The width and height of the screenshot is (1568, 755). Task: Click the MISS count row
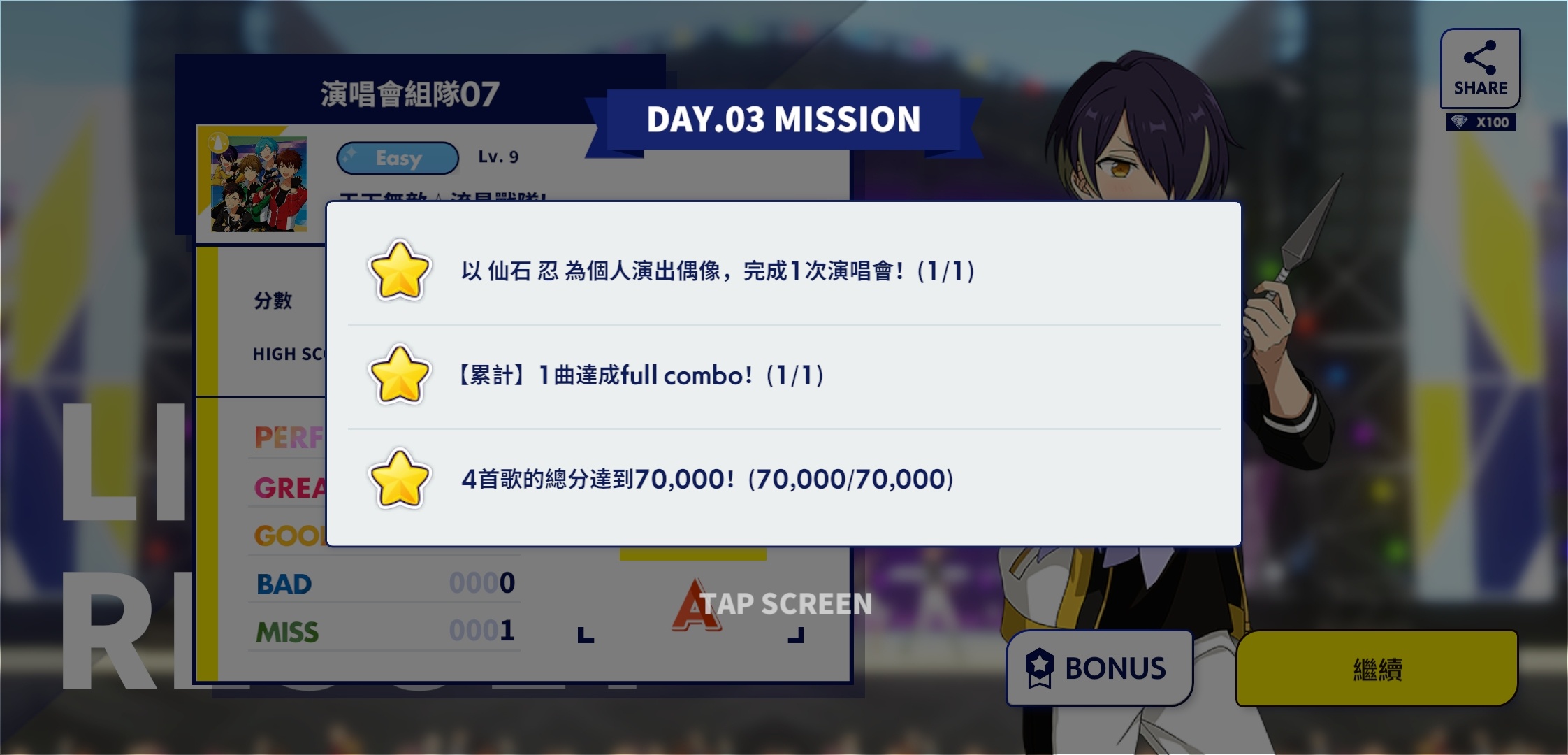tap(384, 631)
